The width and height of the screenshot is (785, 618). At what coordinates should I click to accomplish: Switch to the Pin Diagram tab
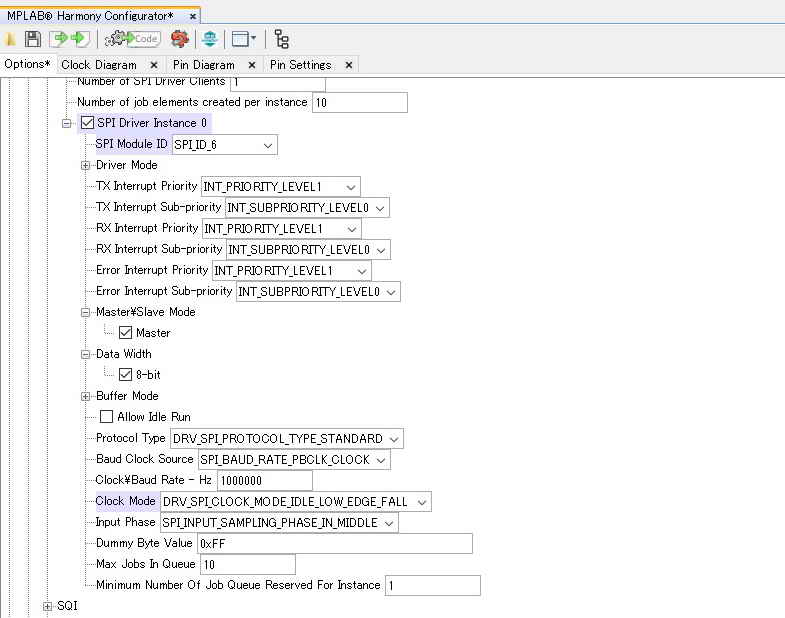point(203,65)
